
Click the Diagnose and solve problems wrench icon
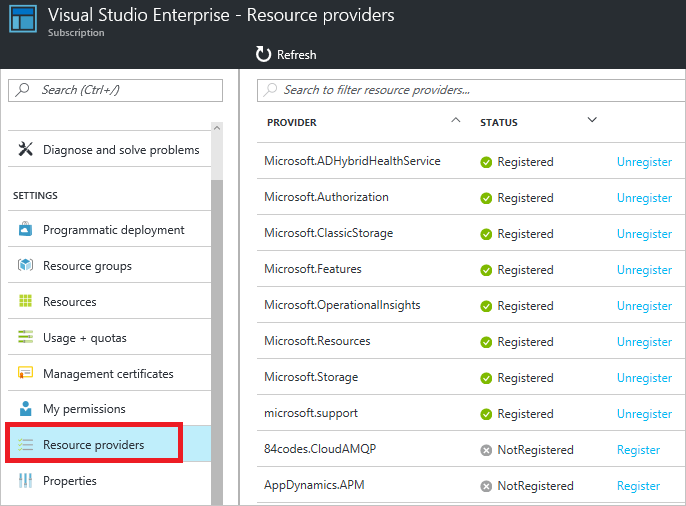click(x=26, y=150)
